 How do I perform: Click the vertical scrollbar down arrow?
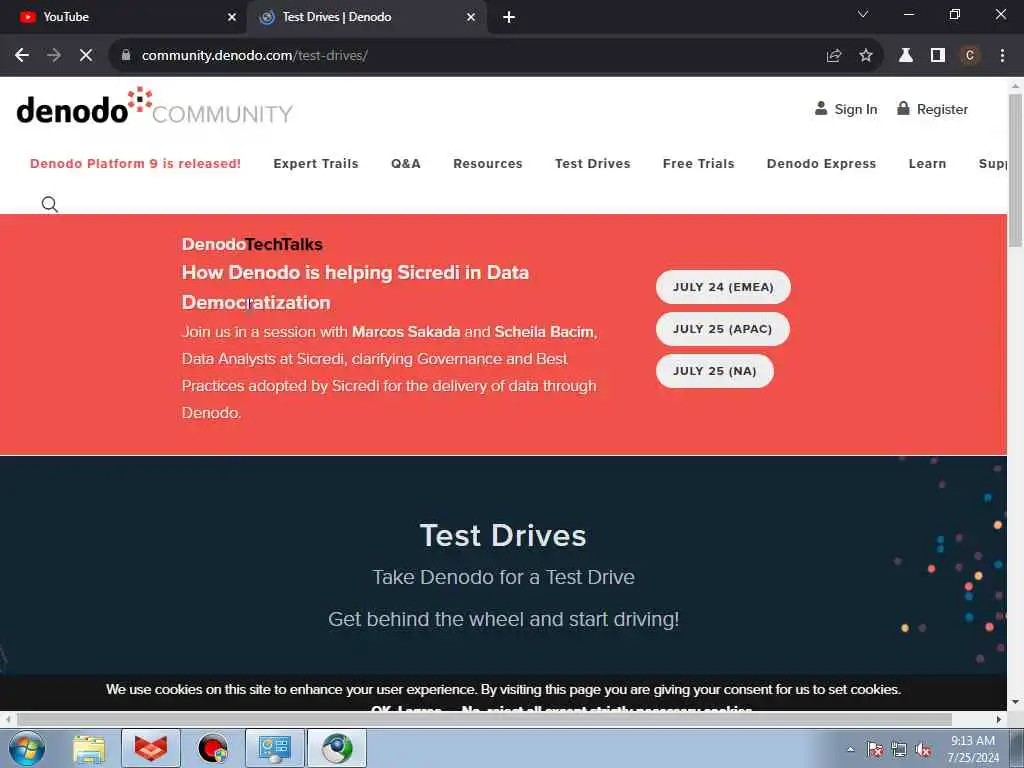click(x=1014, y=703)
